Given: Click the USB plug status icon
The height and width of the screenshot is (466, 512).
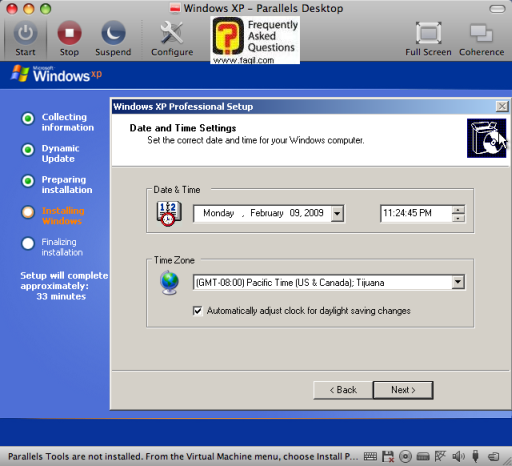Looking at the screenshot, I should 476,456.
